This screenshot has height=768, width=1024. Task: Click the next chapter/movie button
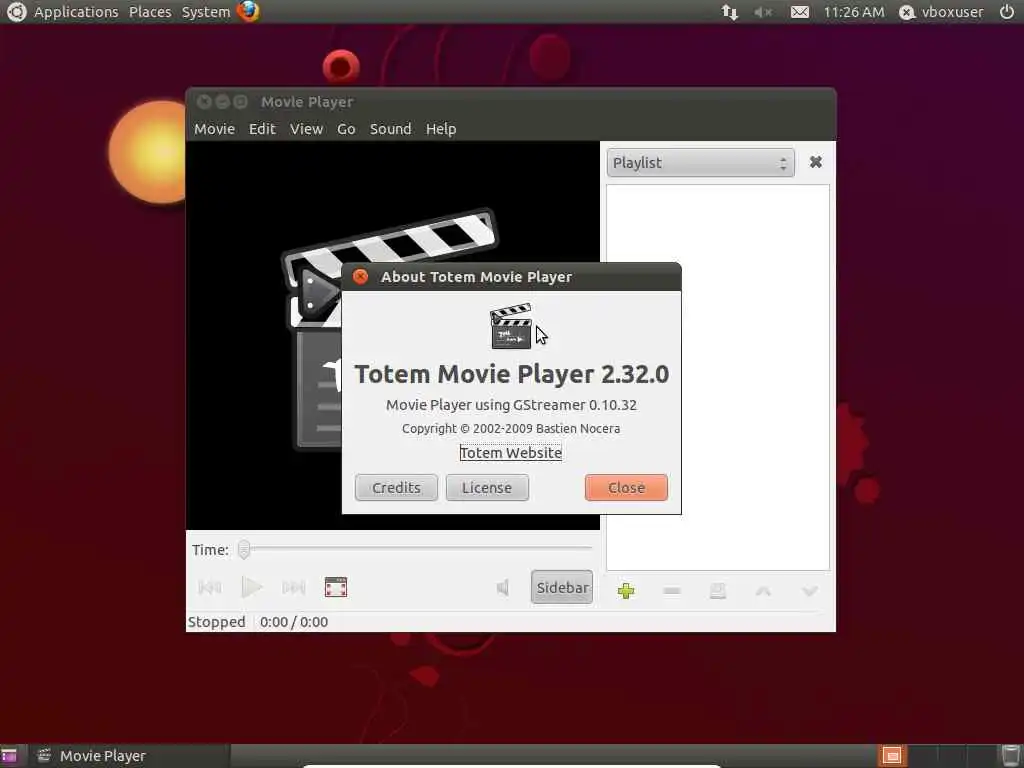294,588
